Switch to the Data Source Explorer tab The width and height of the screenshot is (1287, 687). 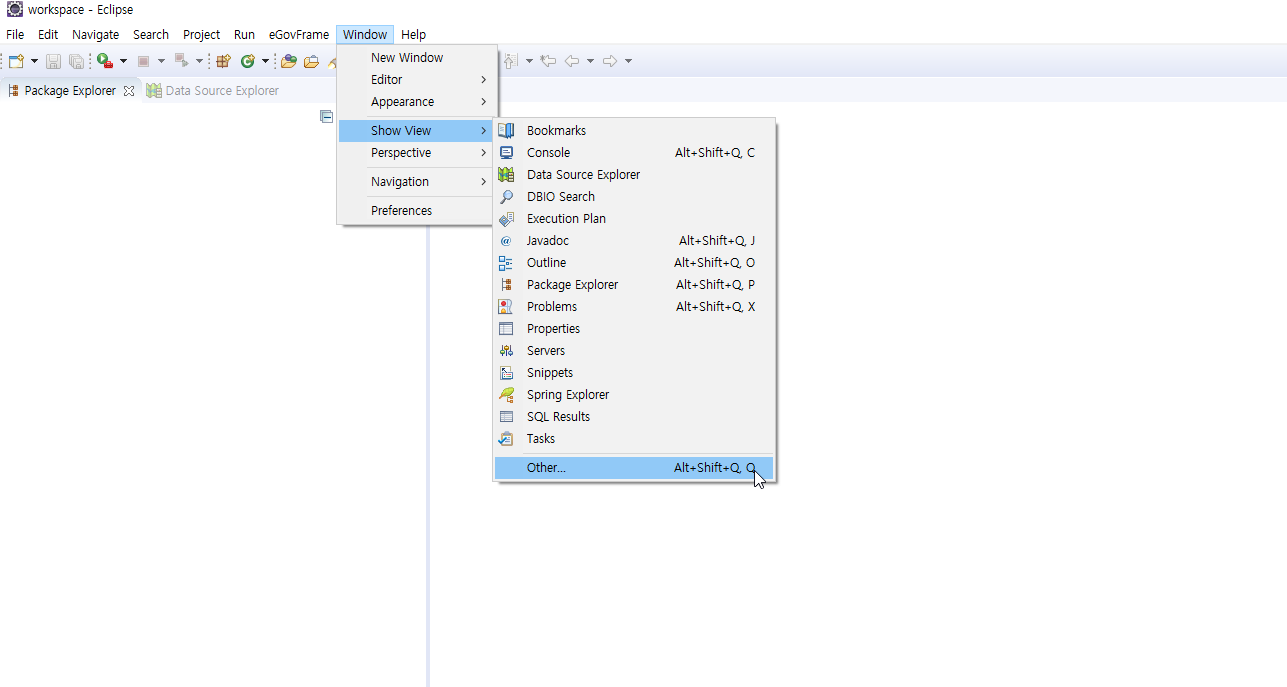click(x=213, y=91)
